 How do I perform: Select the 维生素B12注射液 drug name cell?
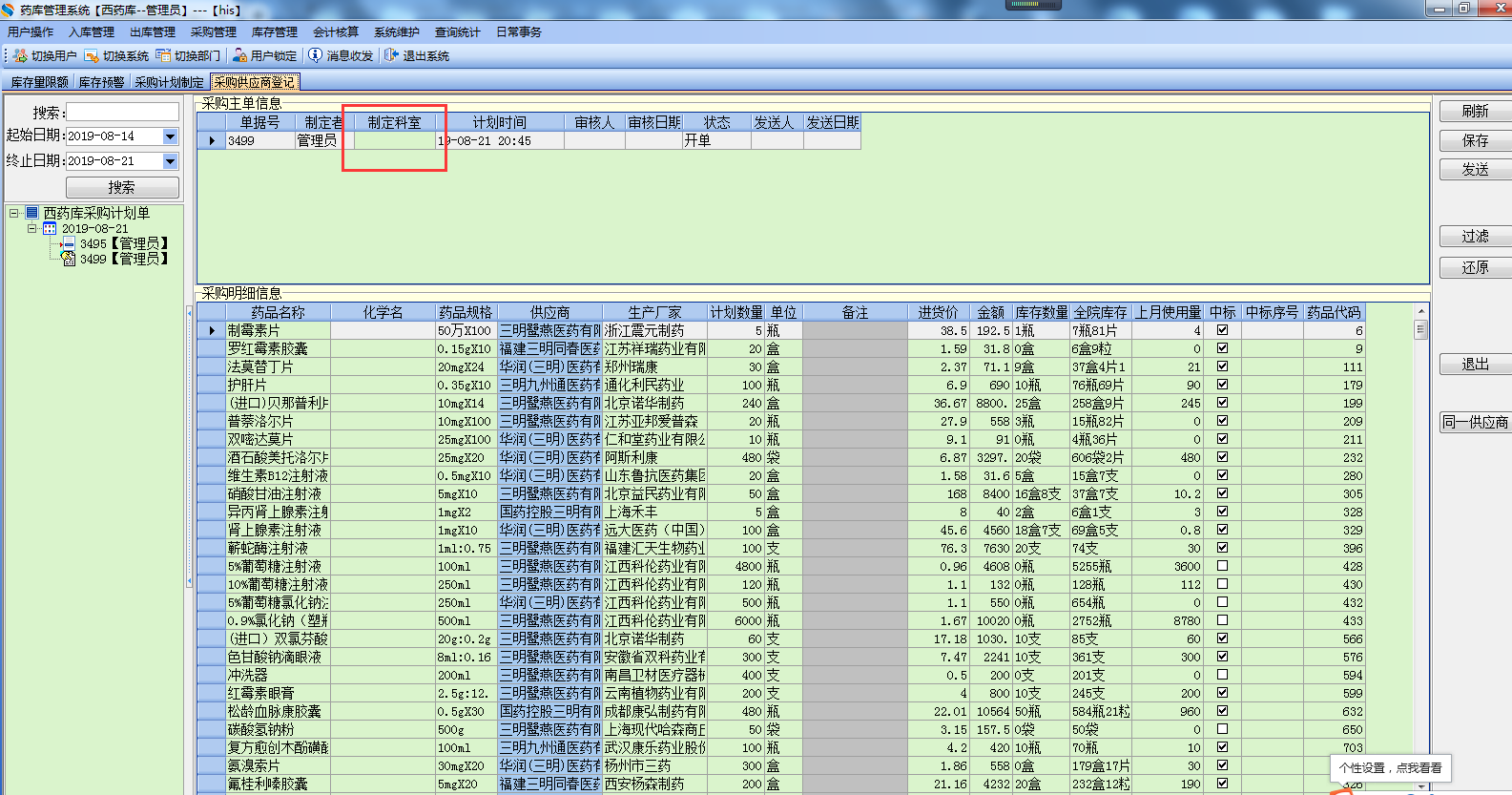(278, 475)
